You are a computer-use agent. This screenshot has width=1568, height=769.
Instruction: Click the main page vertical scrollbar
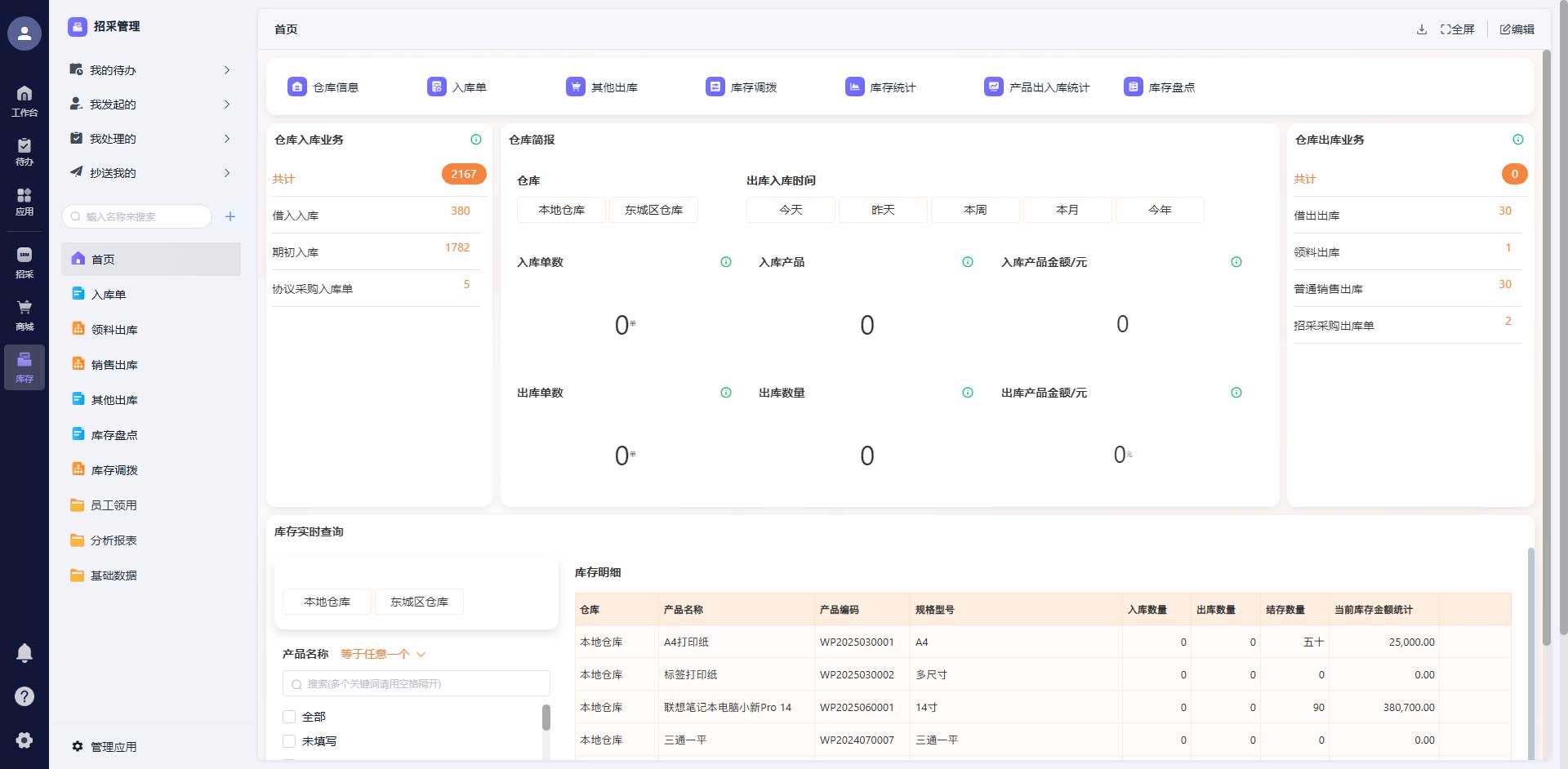click(1546, 348)
